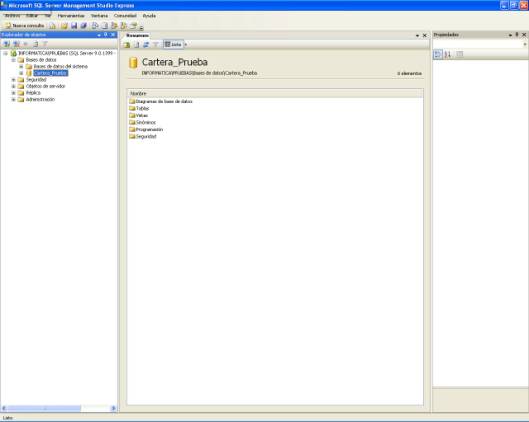Toggle the pin on Object Explorer panel
529x422 pixels.
[106, 34]
